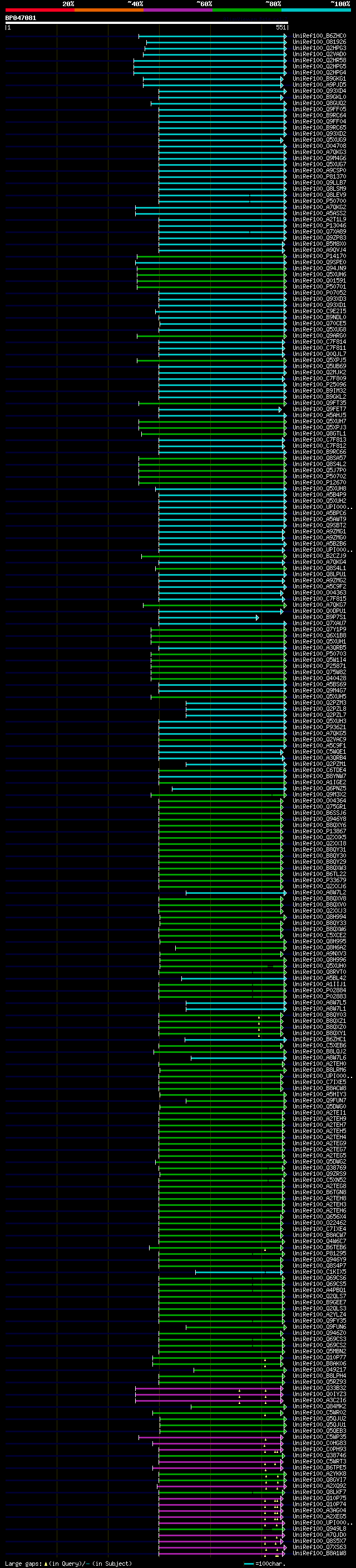Image resolution: width=356 pixels, height=1568 pixels.
Task: Open UniRef100_Q6PNZ5 result
Action: pyautogui.click(x=319, y=788)
